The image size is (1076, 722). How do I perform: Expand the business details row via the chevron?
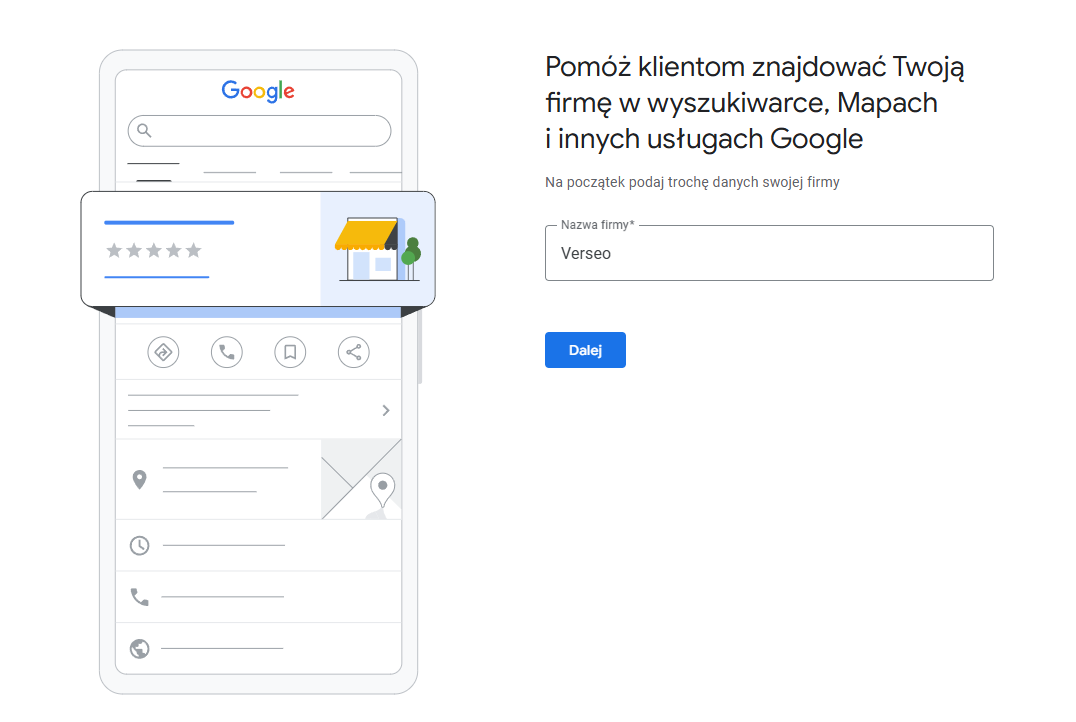(x=385, y=409)
